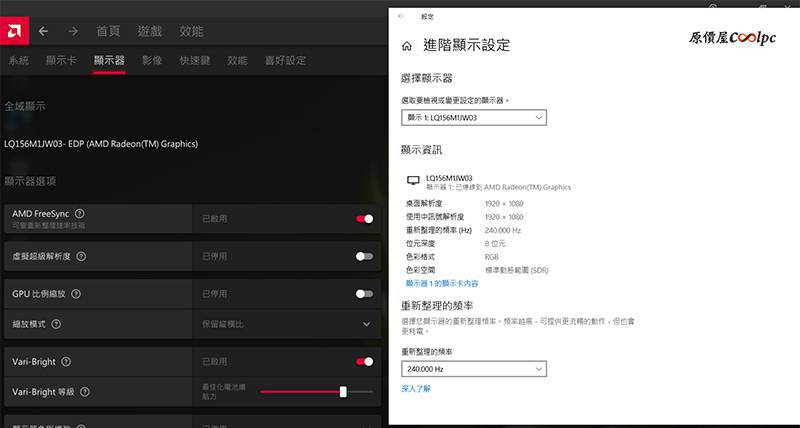Click the 已停用 status text for GPU 比例縮放
This screenshot has width=800, height=428.
pyautogui.click(x=214, y=294)
